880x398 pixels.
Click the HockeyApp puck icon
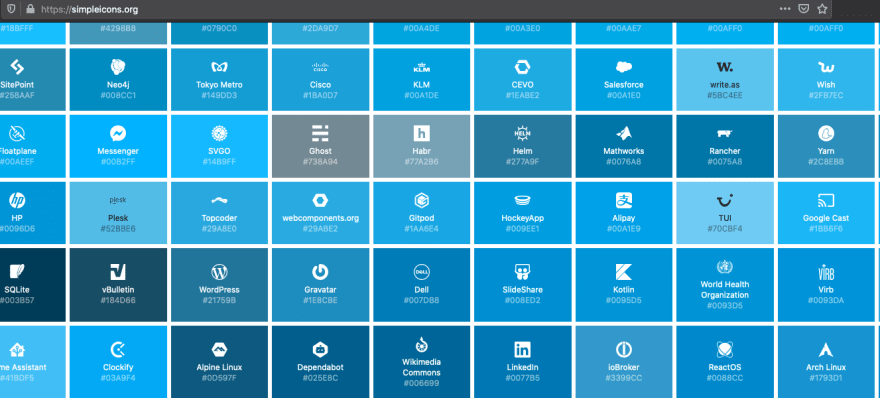tap(522, 200)
